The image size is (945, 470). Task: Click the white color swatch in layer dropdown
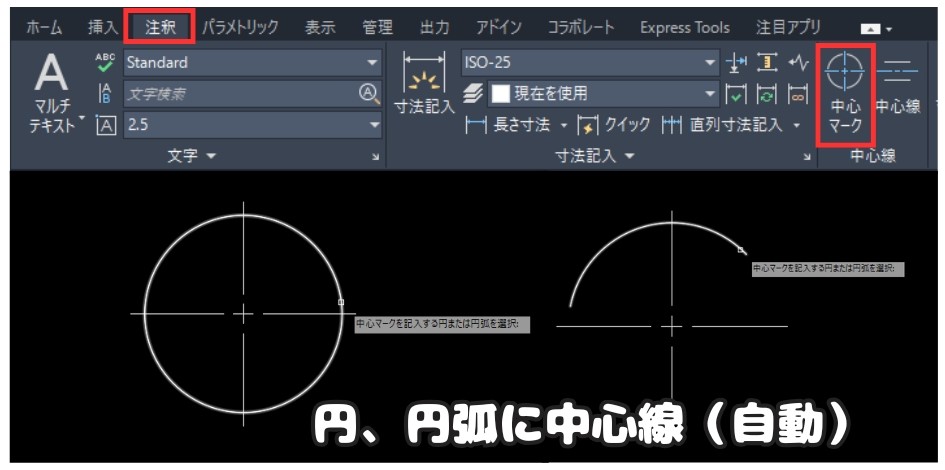click(x=501, y=94)
